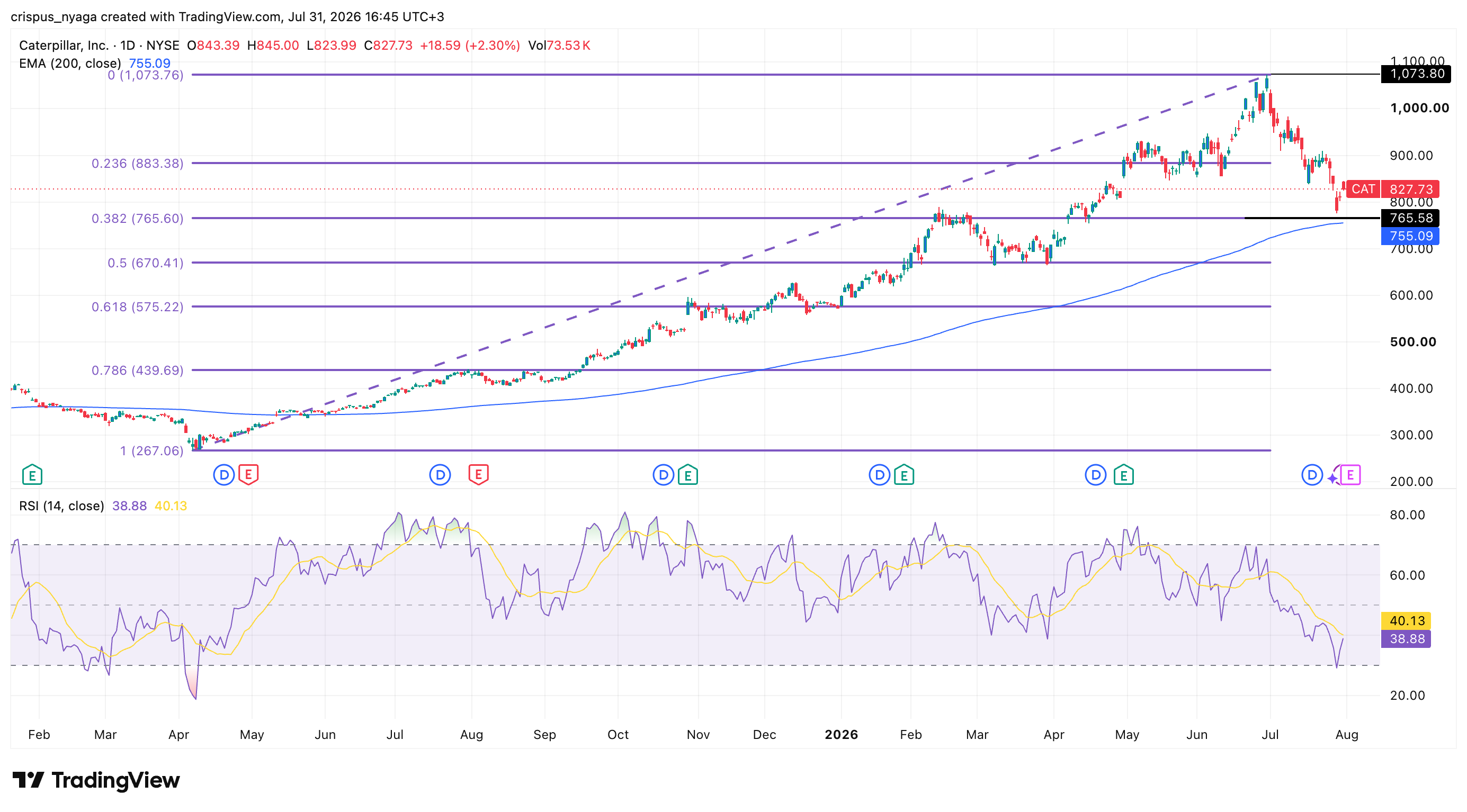Click the pink upcoming earnings marker near August 2026
This screenshot has width=1467, height=812.
[x=1350, y=475]
